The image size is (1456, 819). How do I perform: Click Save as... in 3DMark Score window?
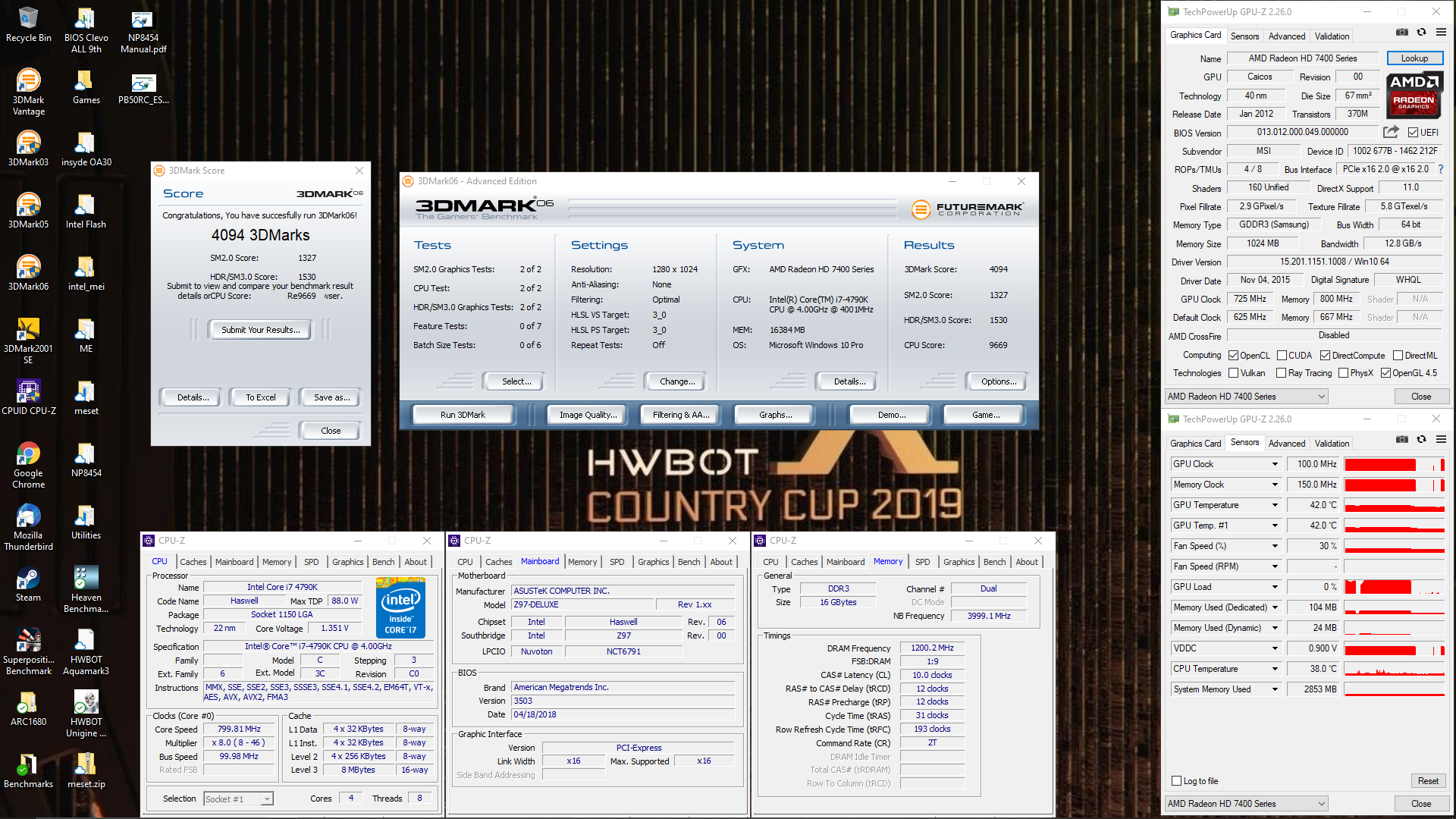(331, 397)
